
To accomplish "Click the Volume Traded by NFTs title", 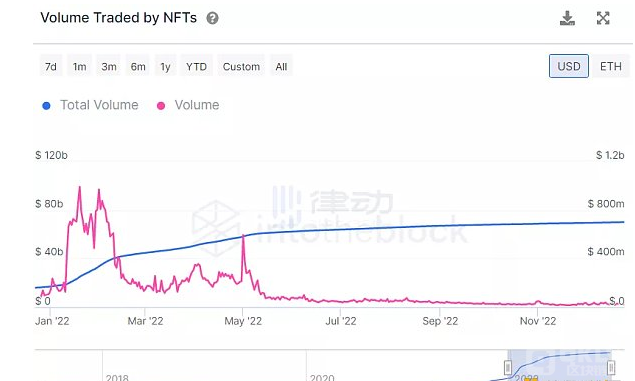I will 119,18.
